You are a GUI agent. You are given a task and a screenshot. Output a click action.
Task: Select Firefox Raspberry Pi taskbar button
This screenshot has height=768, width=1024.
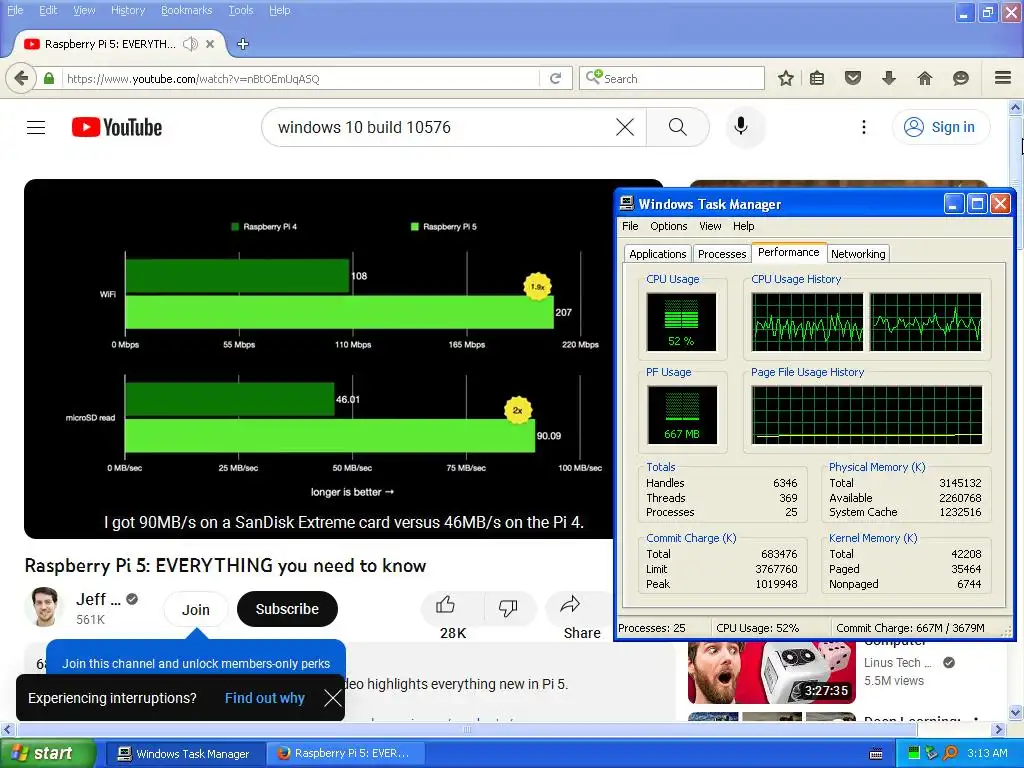pos(345,754)
